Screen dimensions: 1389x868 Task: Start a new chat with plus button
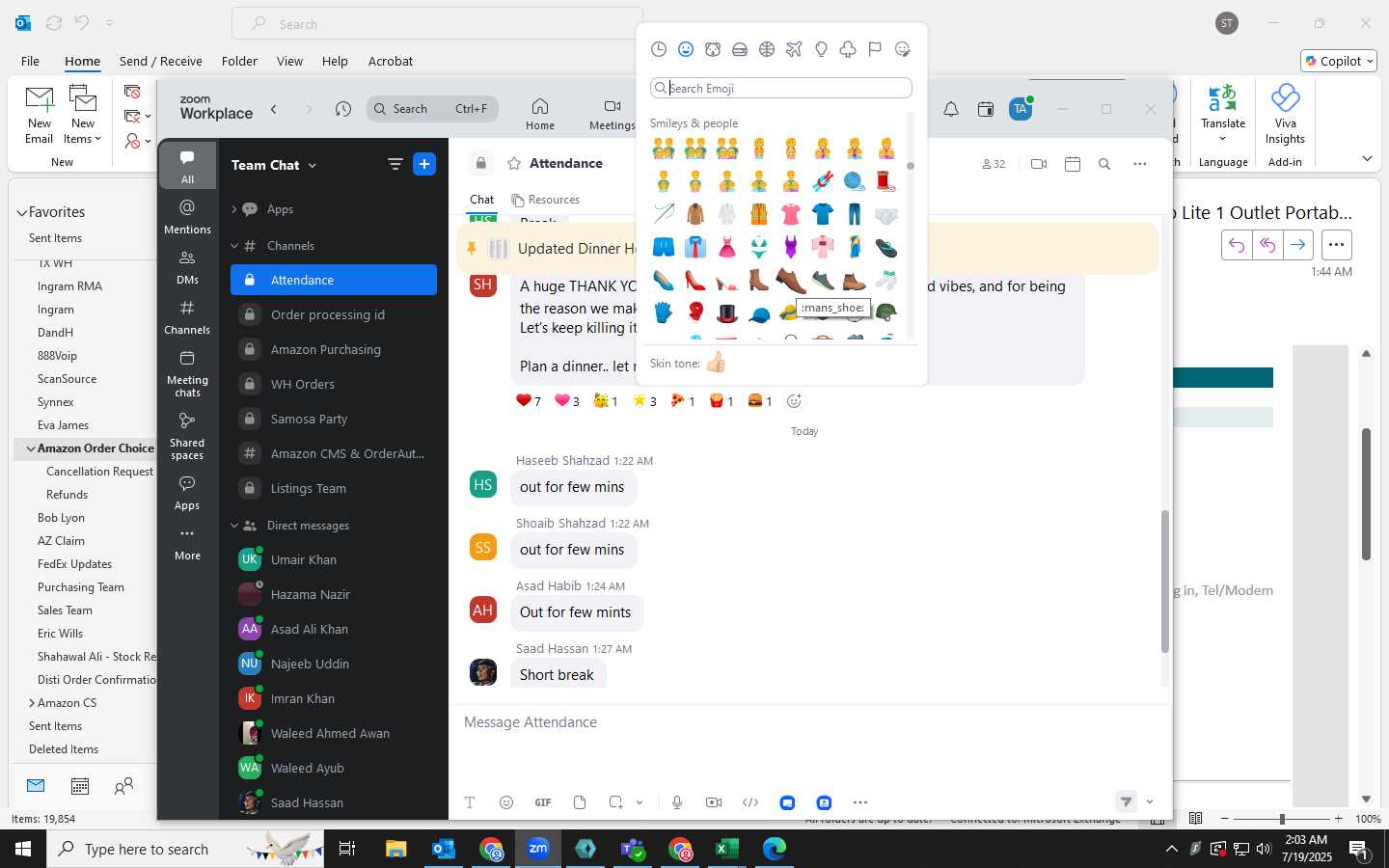click(424, 164)
